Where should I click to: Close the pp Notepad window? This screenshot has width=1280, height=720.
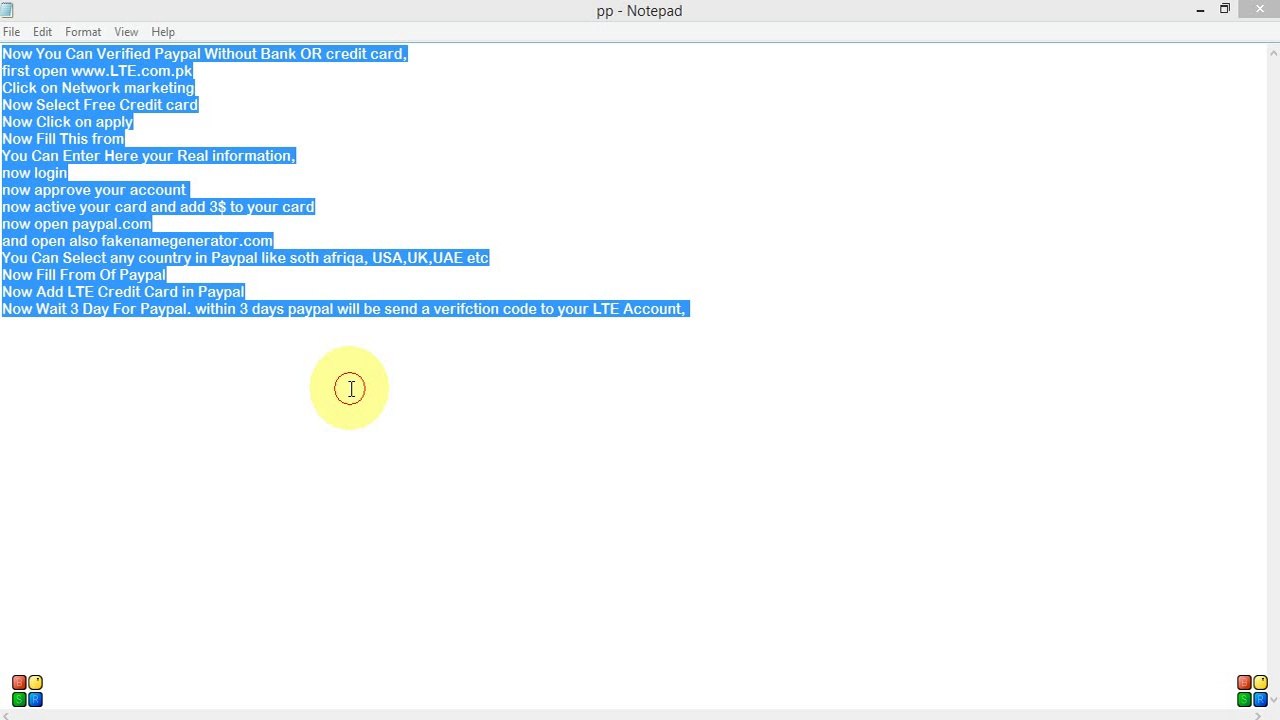tap(1259, 9)
